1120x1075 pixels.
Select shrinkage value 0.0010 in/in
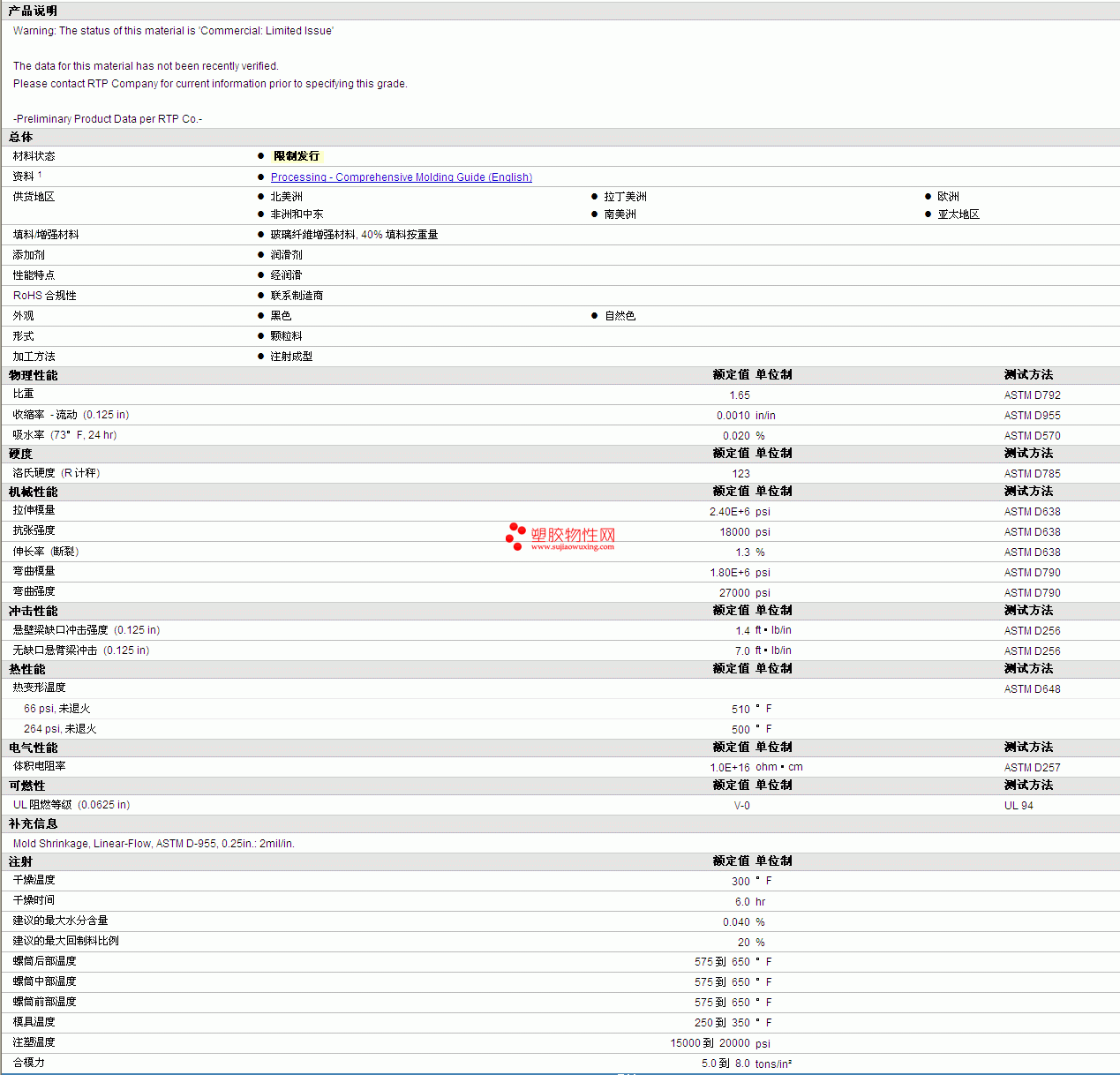click(x=746, y=416)
